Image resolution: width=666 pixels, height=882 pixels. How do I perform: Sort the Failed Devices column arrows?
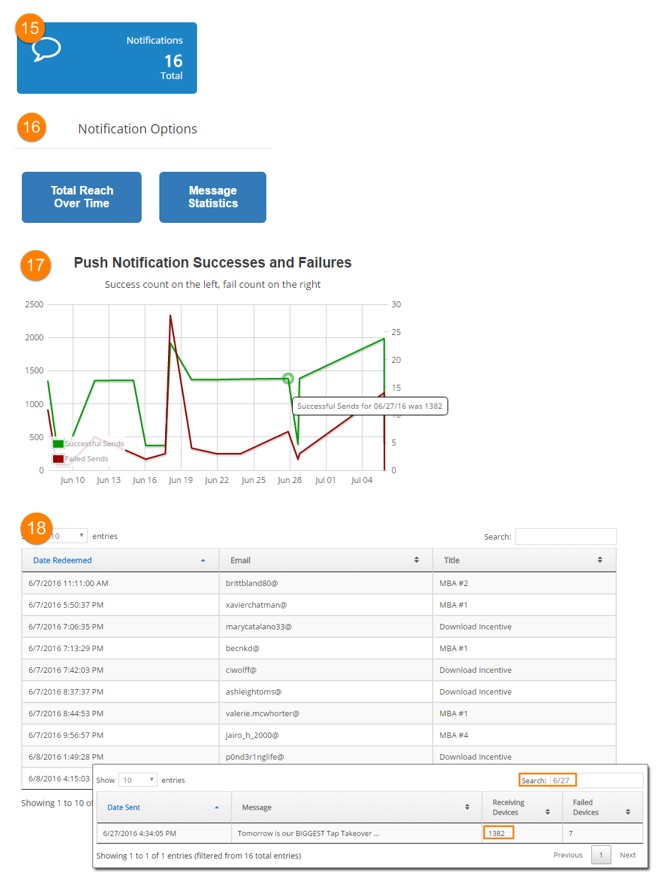tap(628, 812)
